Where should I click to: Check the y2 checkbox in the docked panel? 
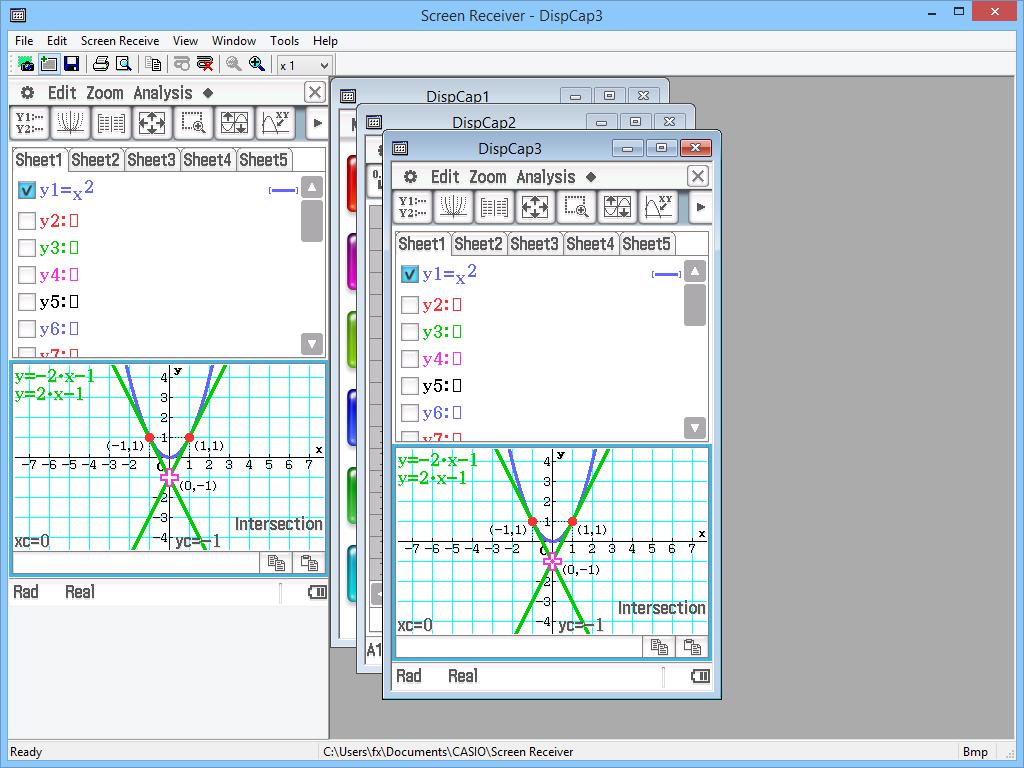(26, 221)
